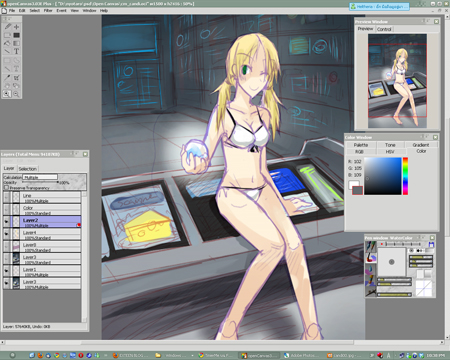The image size is (450, 360).
Task: Click the brush pressure curve graph
Action: click(423, 289)
